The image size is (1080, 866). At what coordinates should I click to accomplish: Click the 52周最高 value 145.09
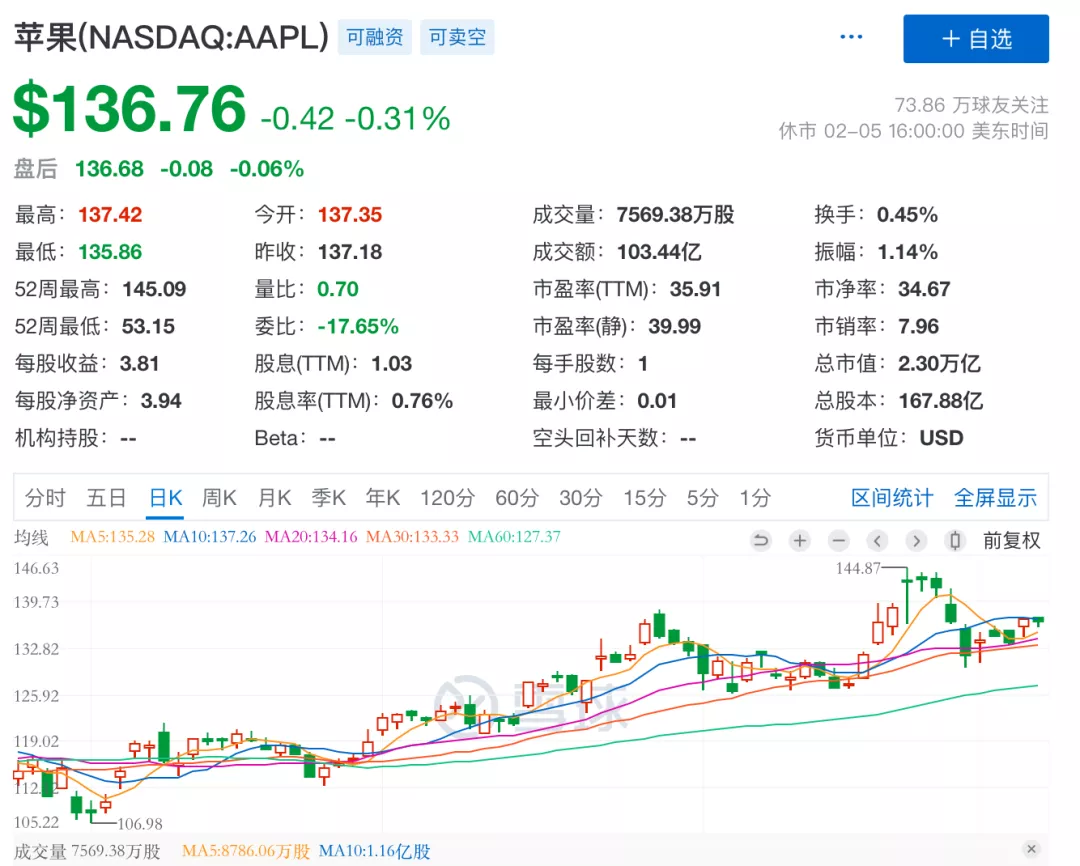click(154, 289)
